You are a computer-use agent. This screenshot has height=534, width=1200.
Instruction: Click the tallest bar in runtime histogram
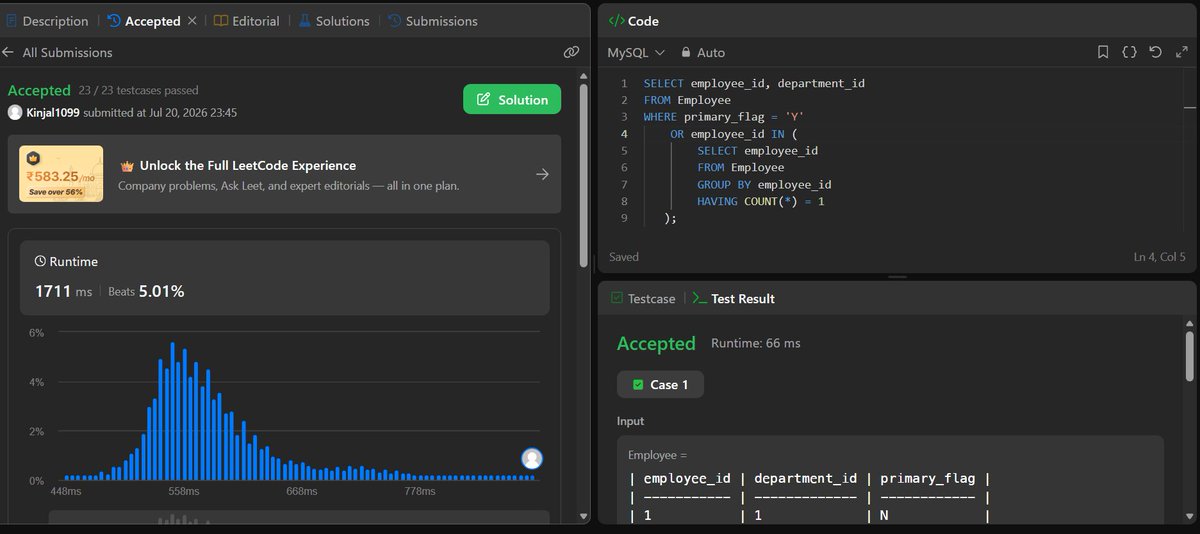172,411
